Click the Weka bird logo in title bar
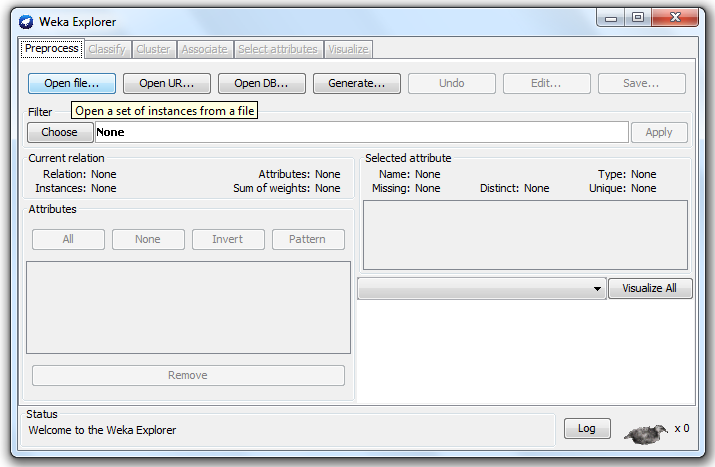This screenshot has width=715, height=467. click(26, 21)
